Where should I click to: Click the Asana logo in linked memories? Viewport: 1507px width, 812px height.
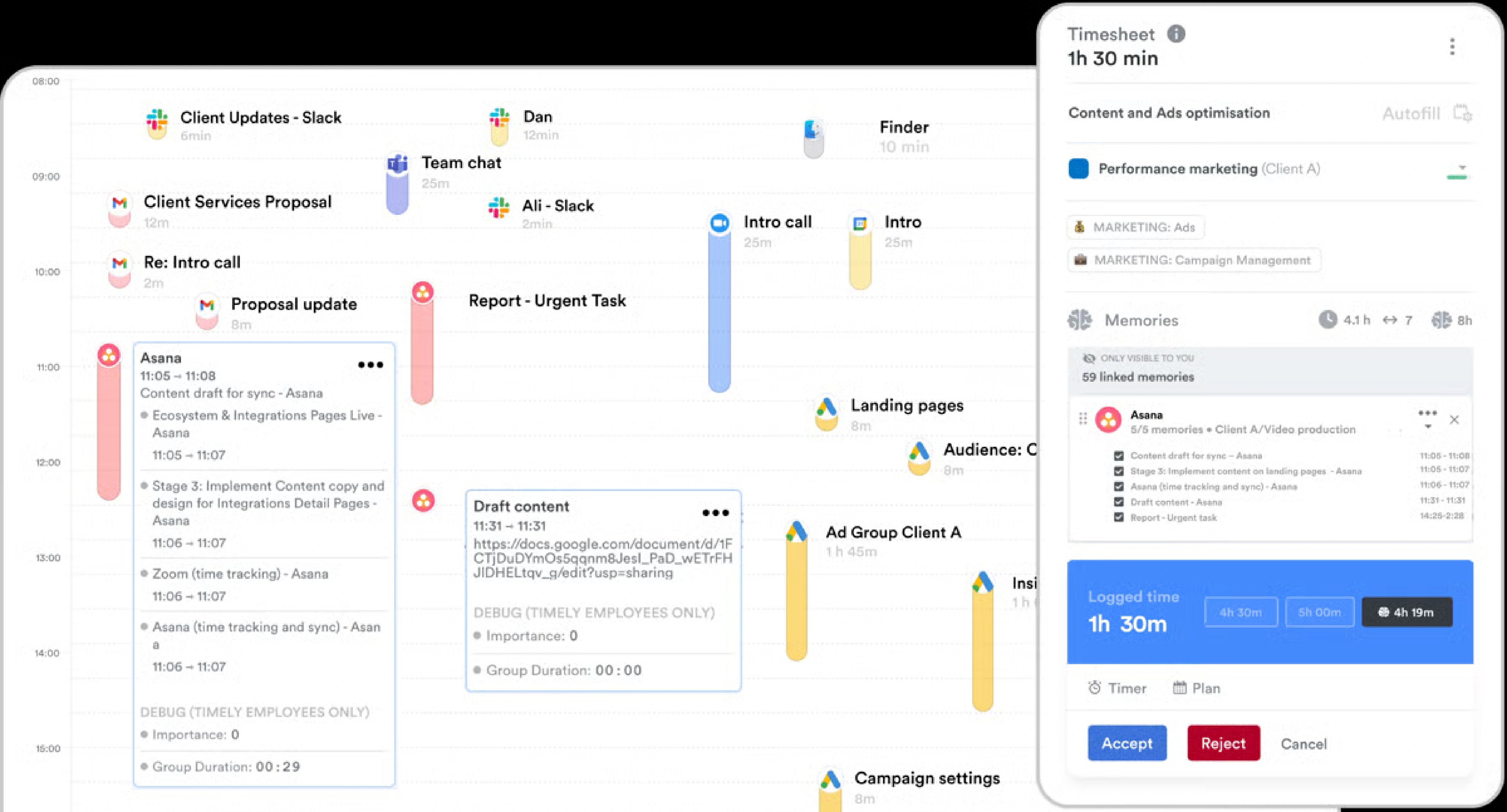pos(1108,420)
